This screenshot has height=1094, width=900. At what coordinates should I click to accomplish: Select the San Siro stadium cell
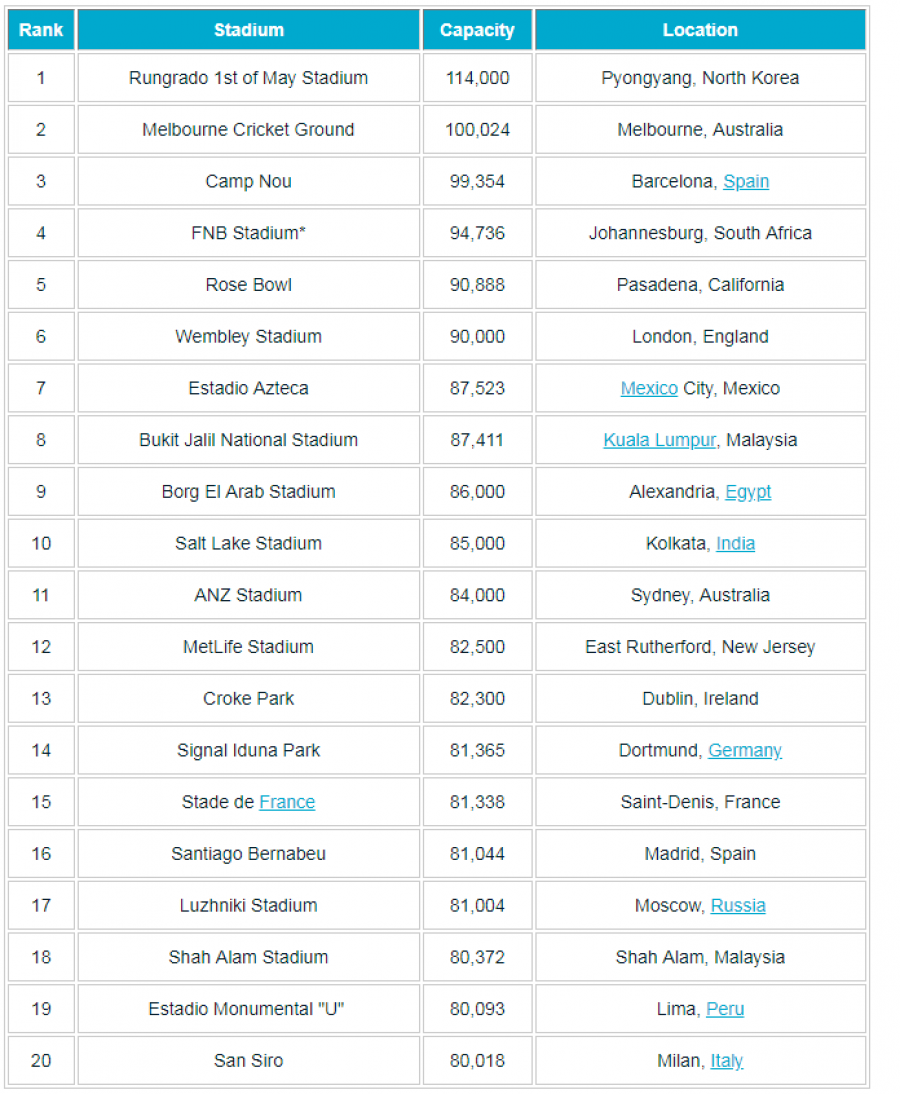click(x=249, y=1061)
